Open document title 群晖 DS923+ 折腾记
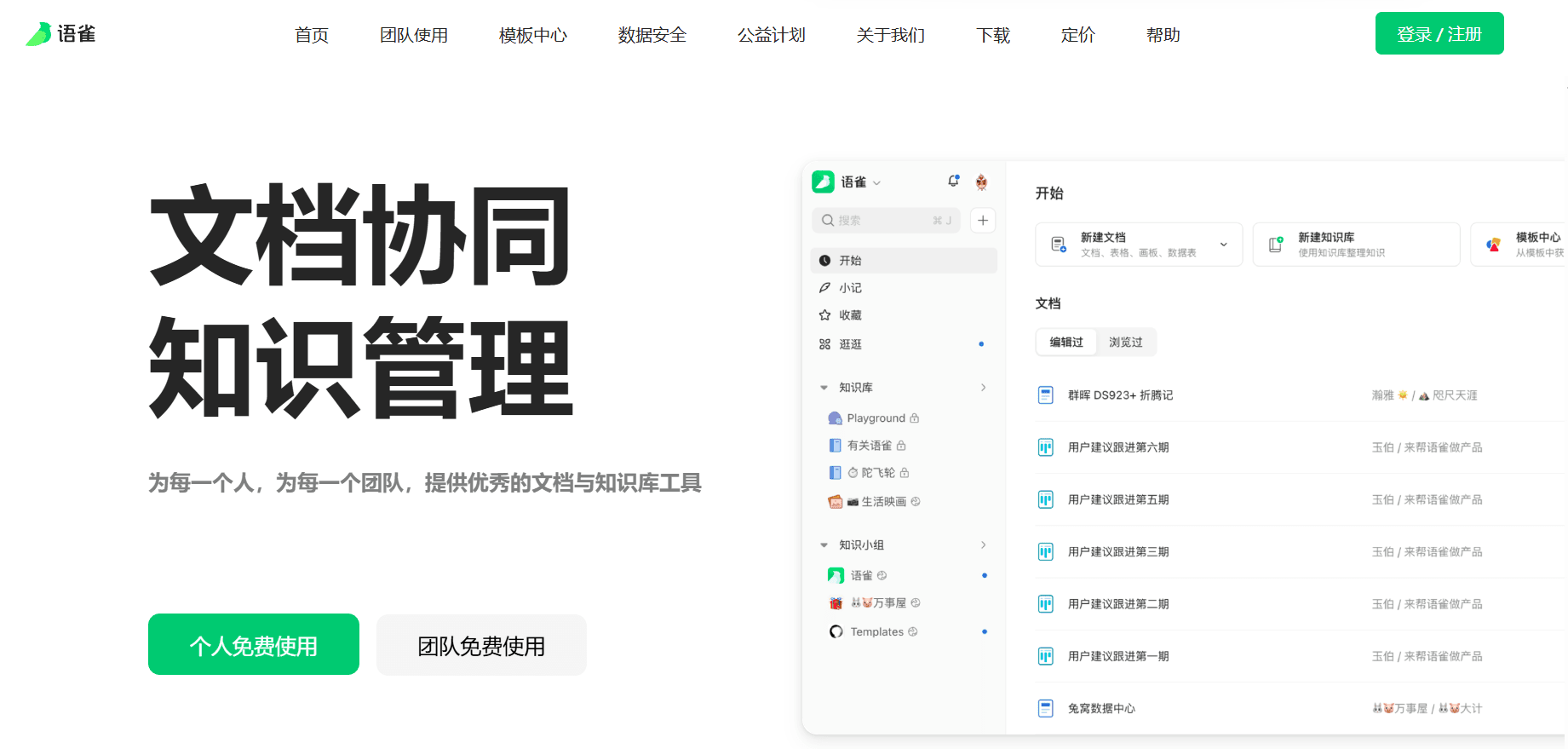1568x749 pixels. tap(1120, 395)
